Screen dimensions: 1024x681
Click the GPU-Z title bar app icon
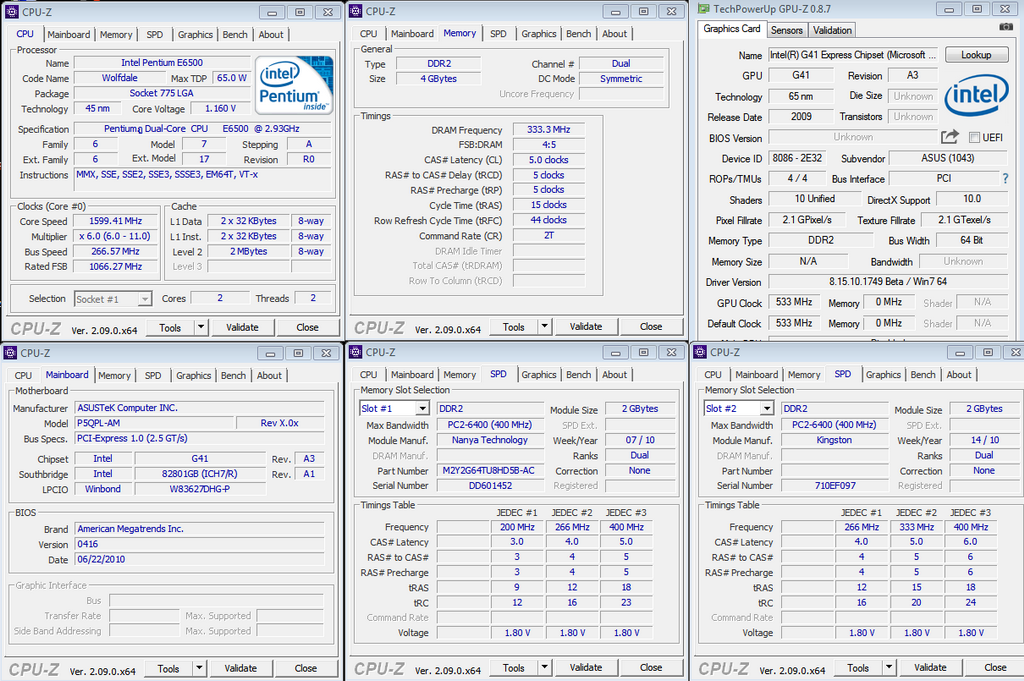[x=703, y=8]
